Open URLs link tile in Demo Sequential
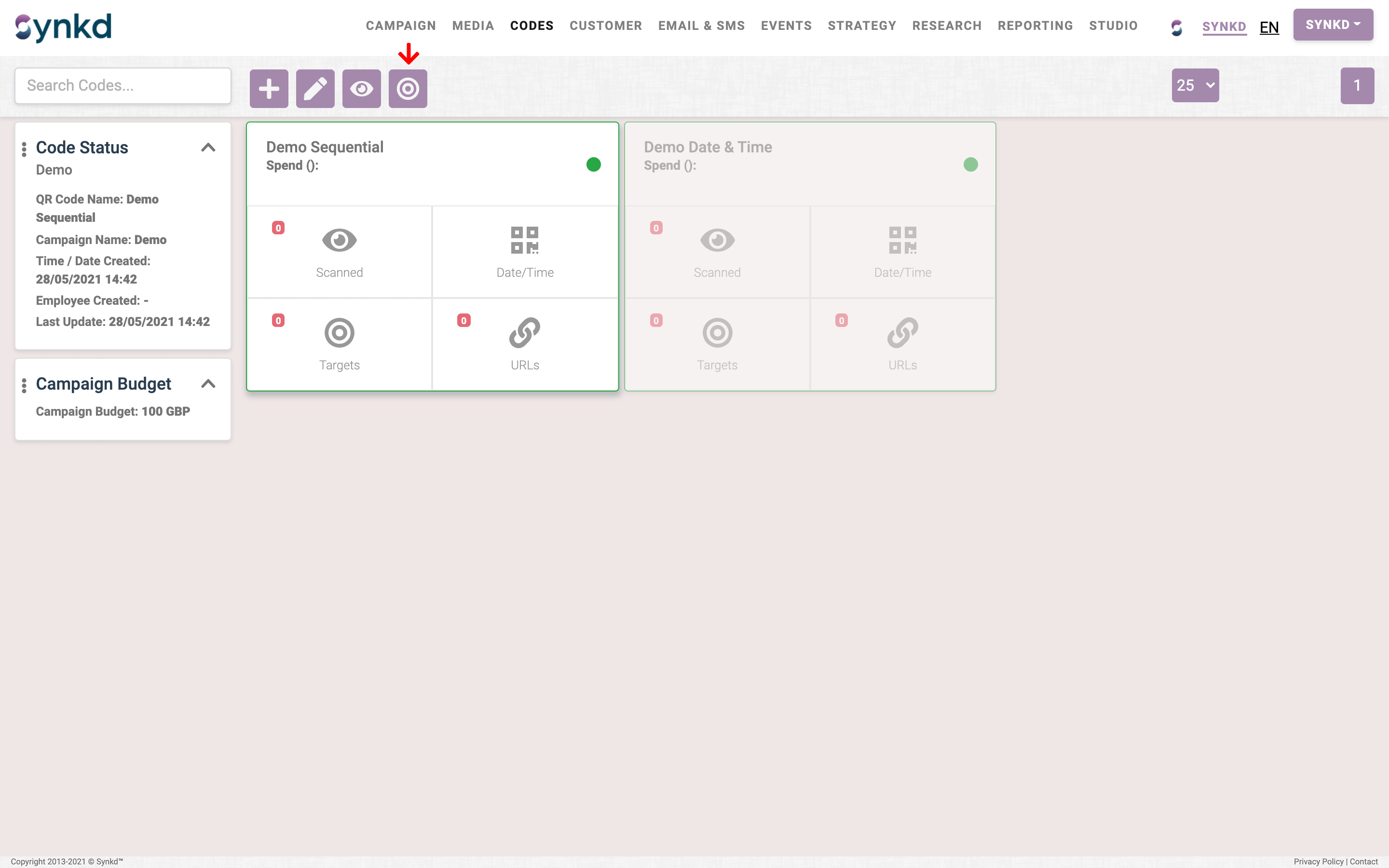The image size is (1389, 868). (525, 344)
